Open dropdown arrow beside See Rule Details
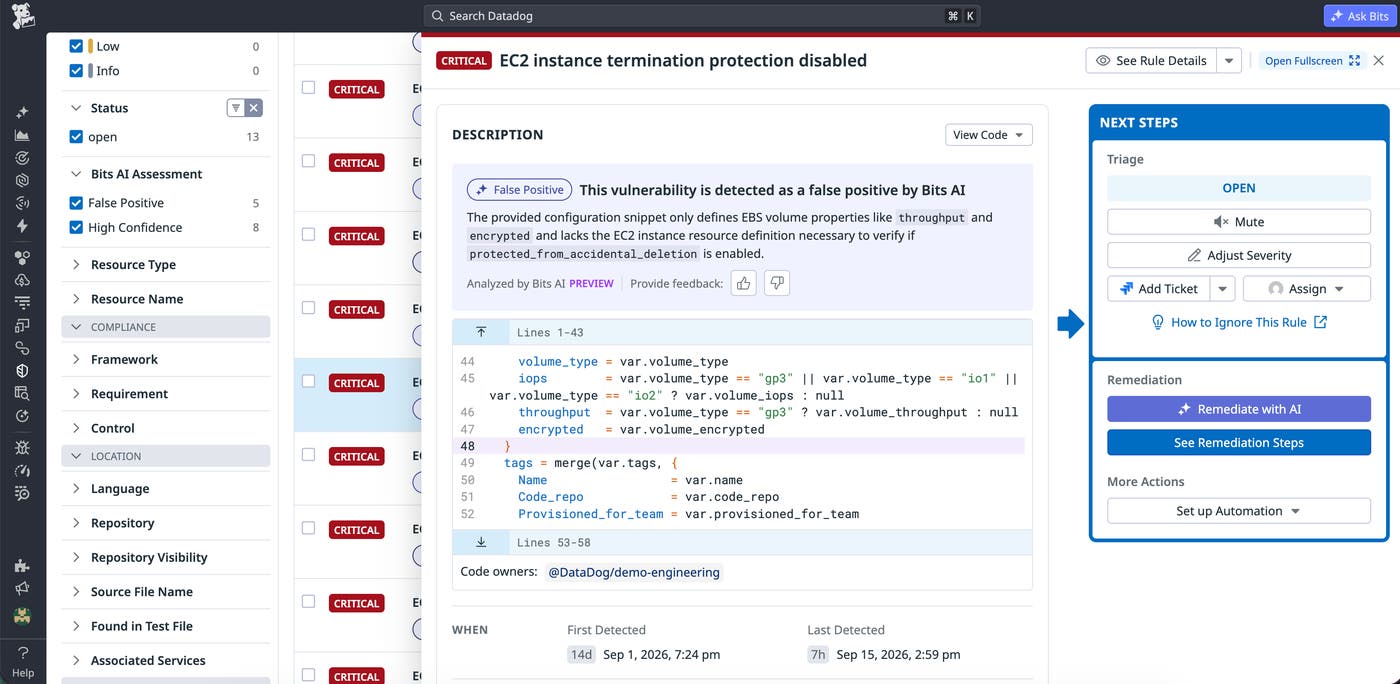The width and height of the screenshot is (1400, 684). (x=1230, y=61)
